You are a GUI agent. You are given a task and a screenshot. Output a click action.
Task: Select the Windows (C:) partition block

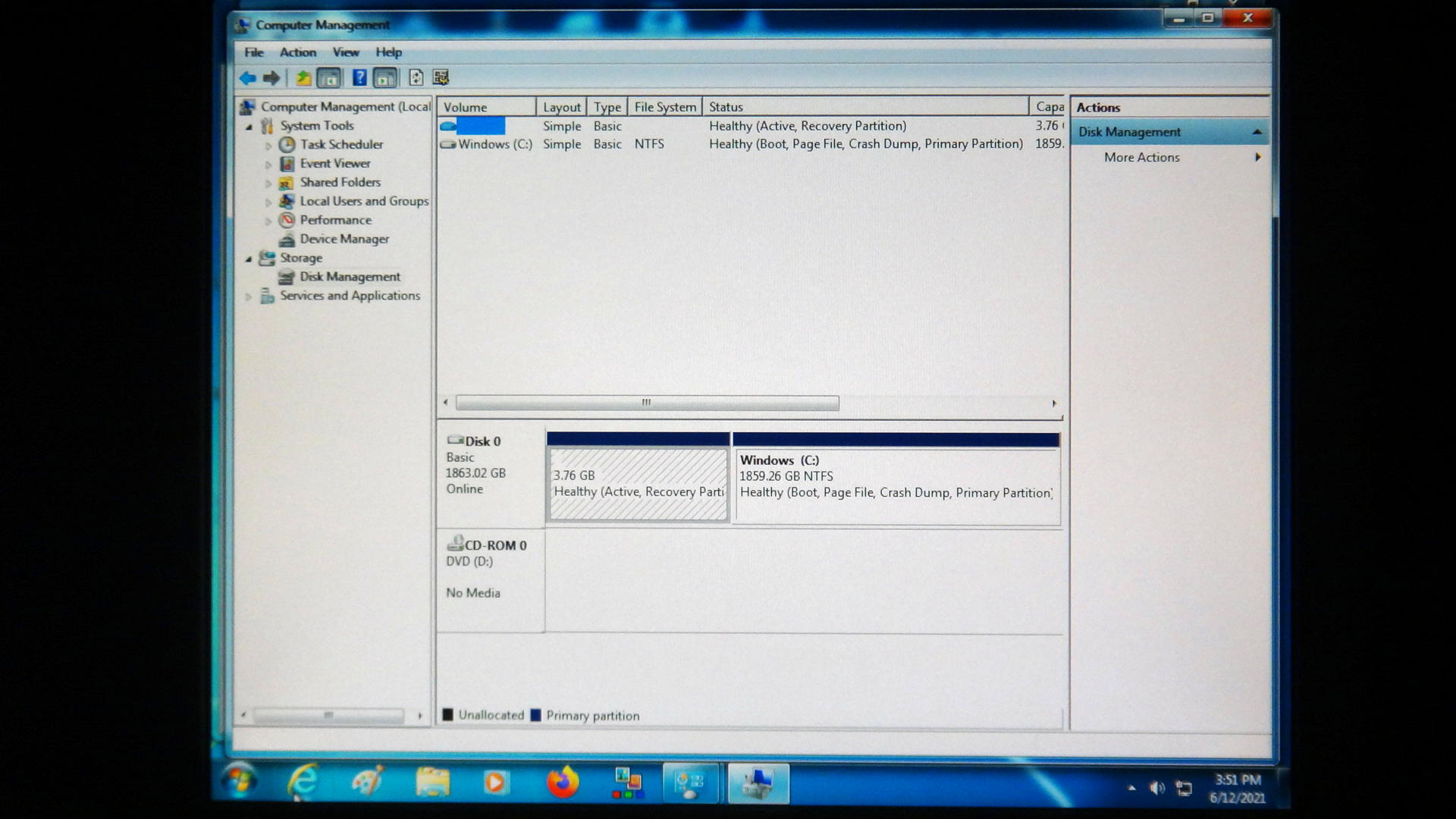click(896, 478)
